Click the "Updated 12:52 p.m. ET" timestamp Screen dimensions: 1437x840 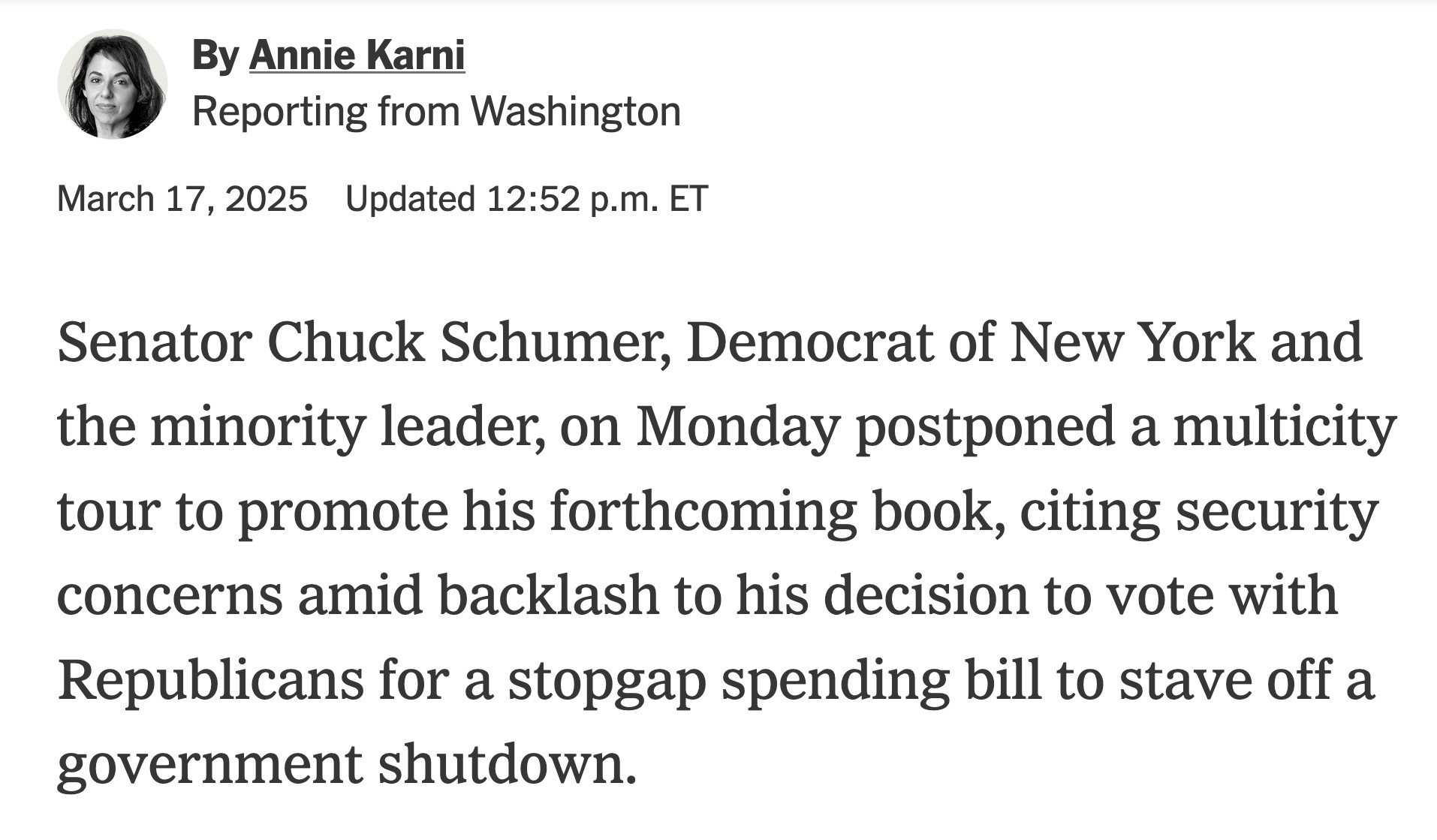526,199
